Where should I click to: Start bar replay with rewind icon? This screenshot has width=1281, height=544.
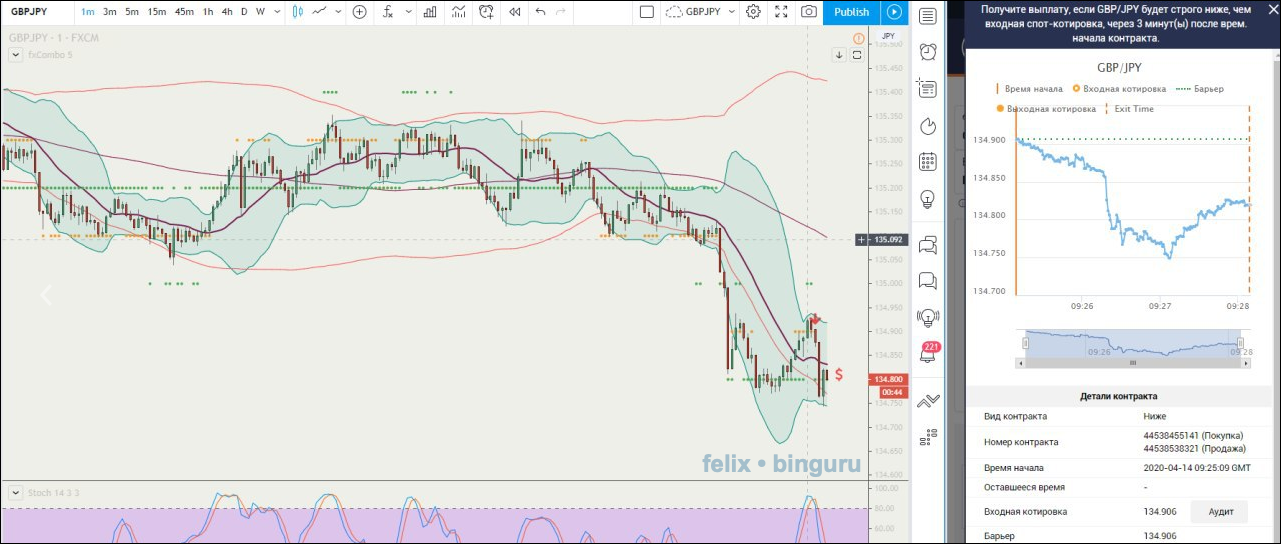coord(514,12)
